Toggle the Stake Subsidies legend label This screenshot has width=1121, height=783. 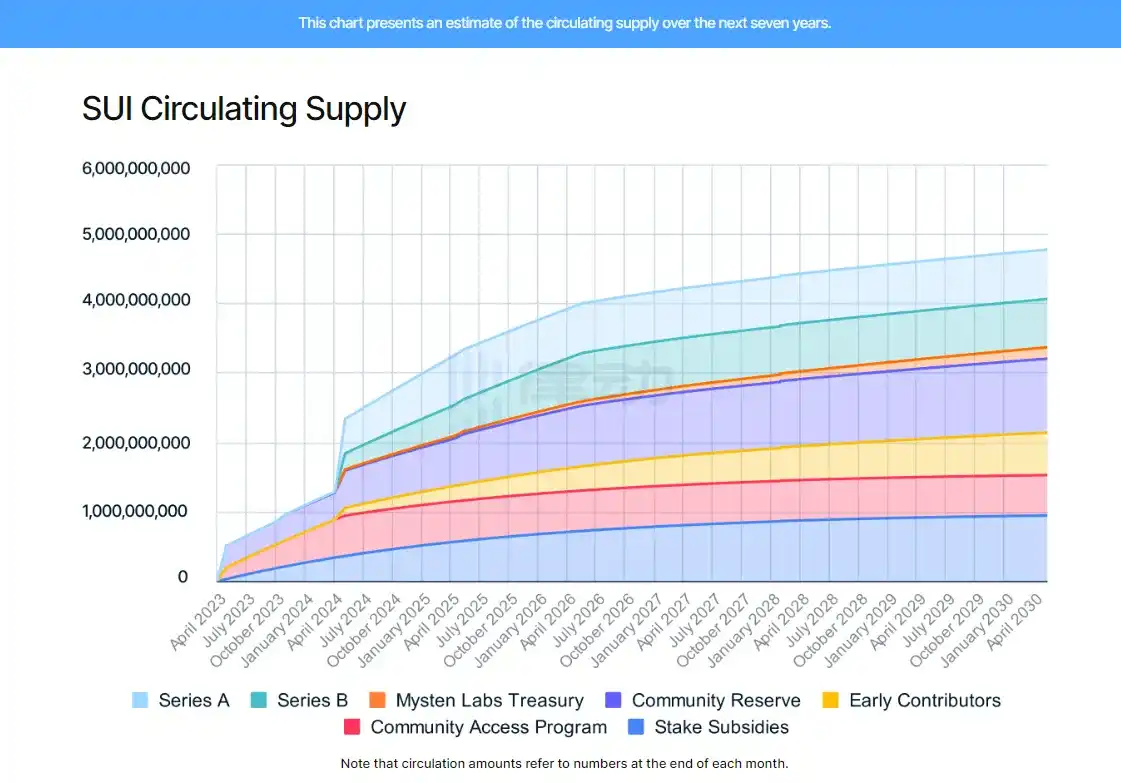tap(721, 728)
